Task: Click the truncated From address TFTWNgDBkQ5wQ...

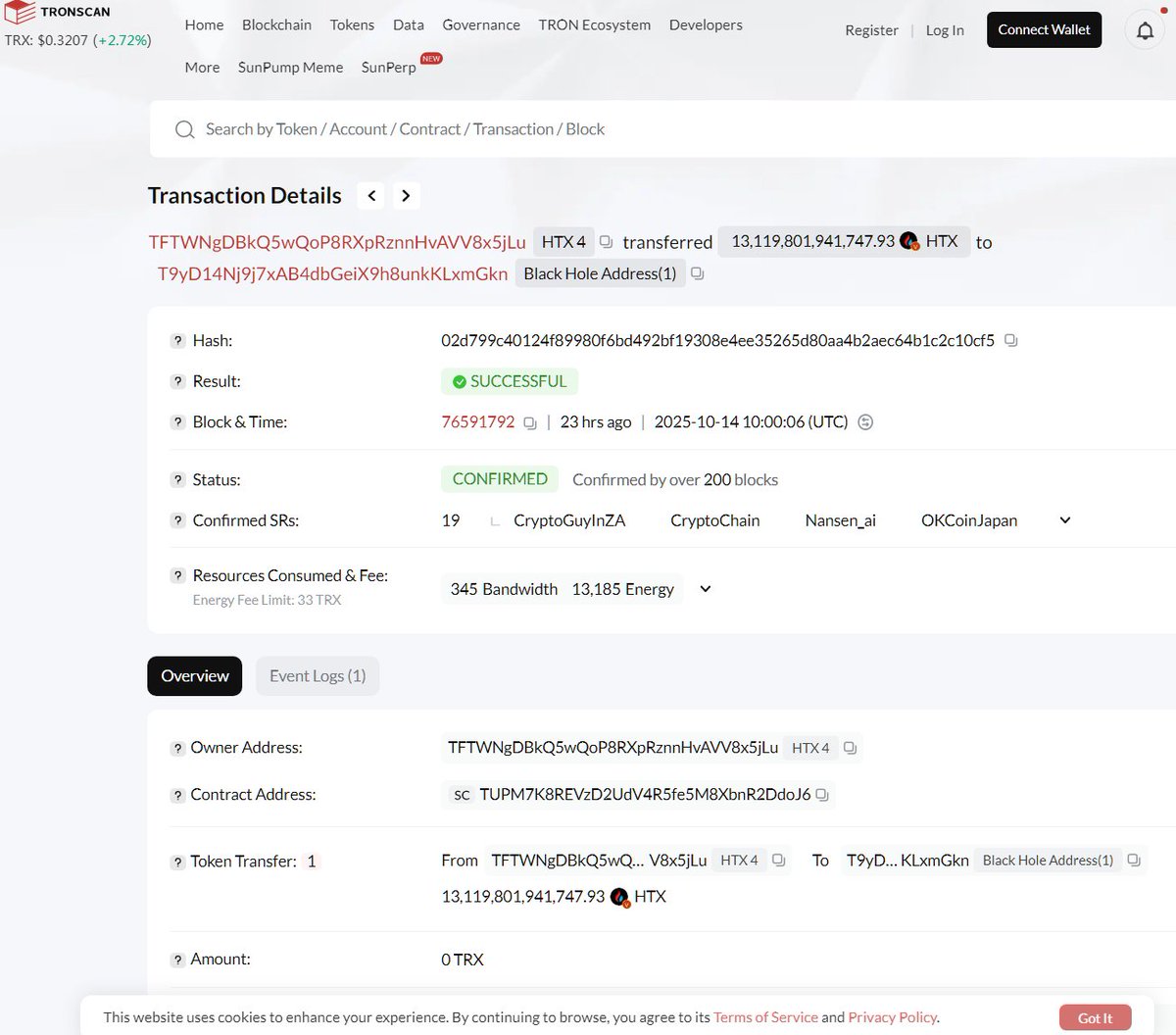Action: 599,861
